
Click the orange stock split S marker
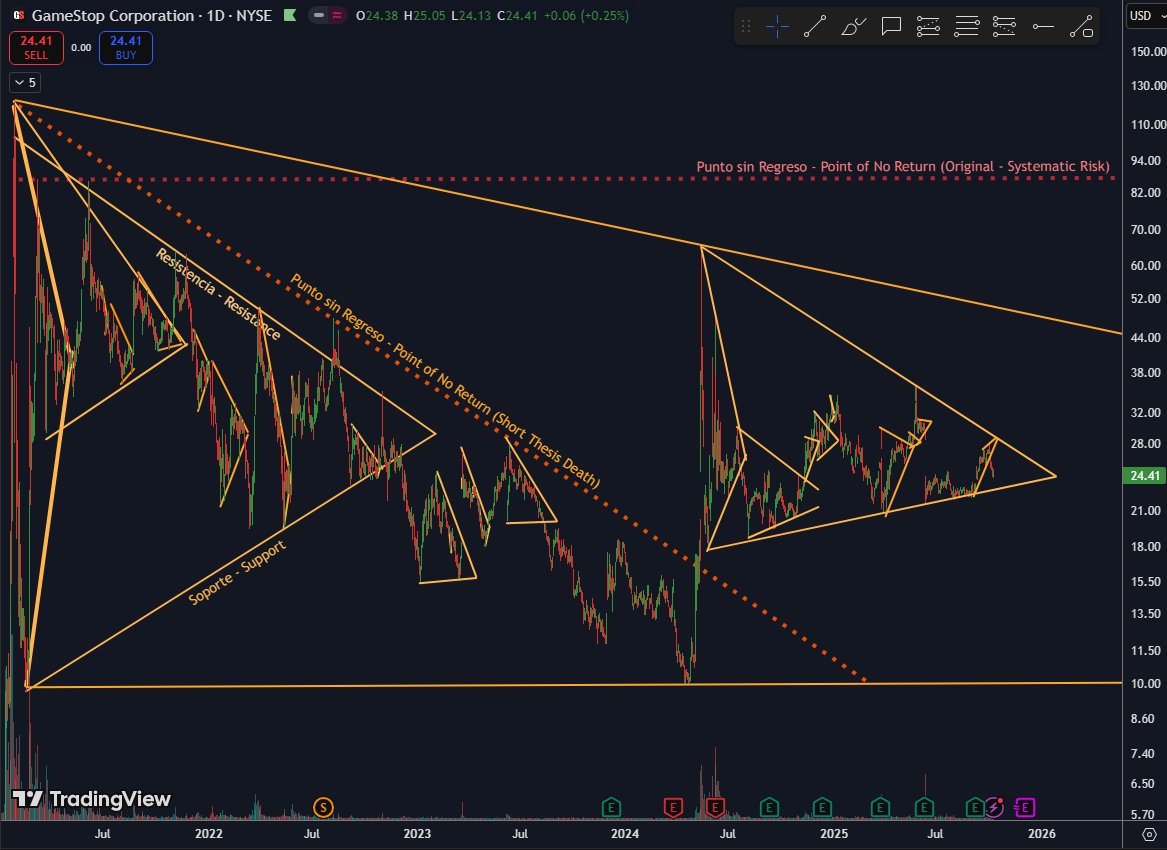323,807
